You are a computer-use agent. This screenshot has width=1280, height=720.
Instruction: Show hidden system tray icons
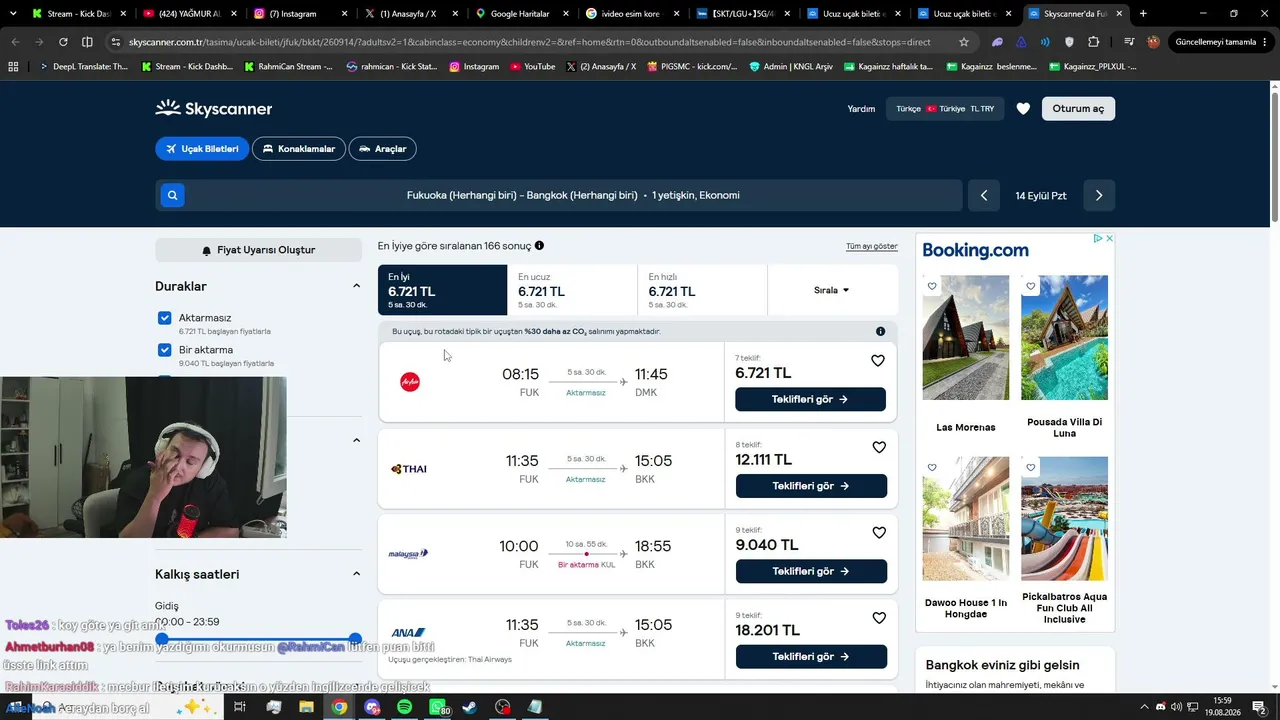[x=1144, y=707]
